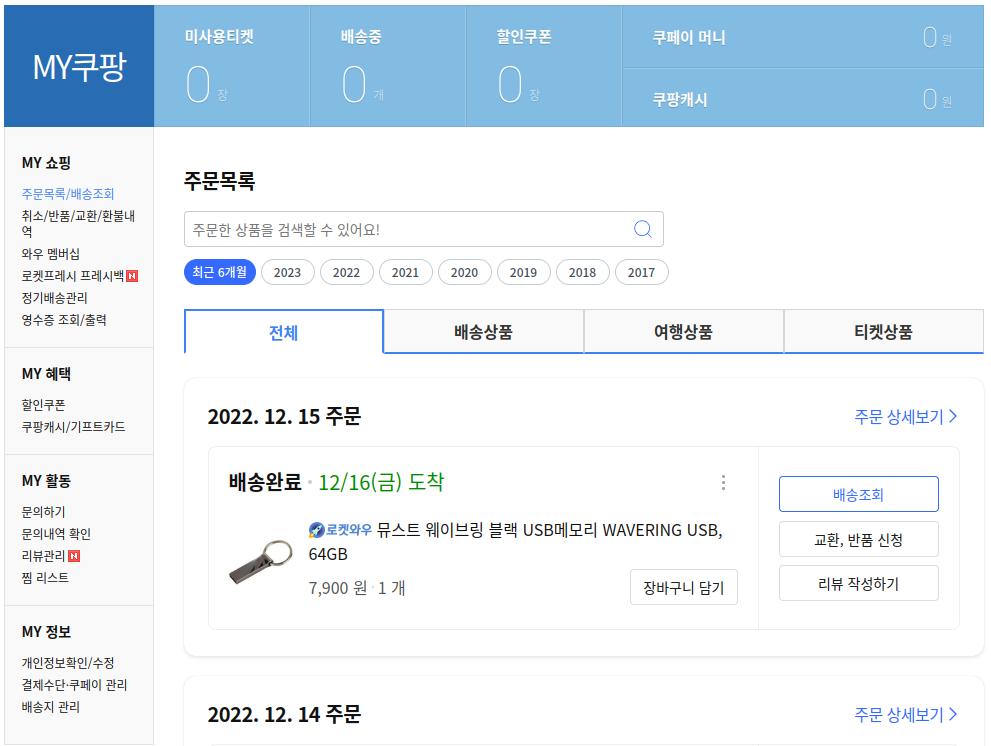Image resolution: width=991 pixels, height=746 pixels.
Task: Click the search magnifier icon
Action: point(642,229)
